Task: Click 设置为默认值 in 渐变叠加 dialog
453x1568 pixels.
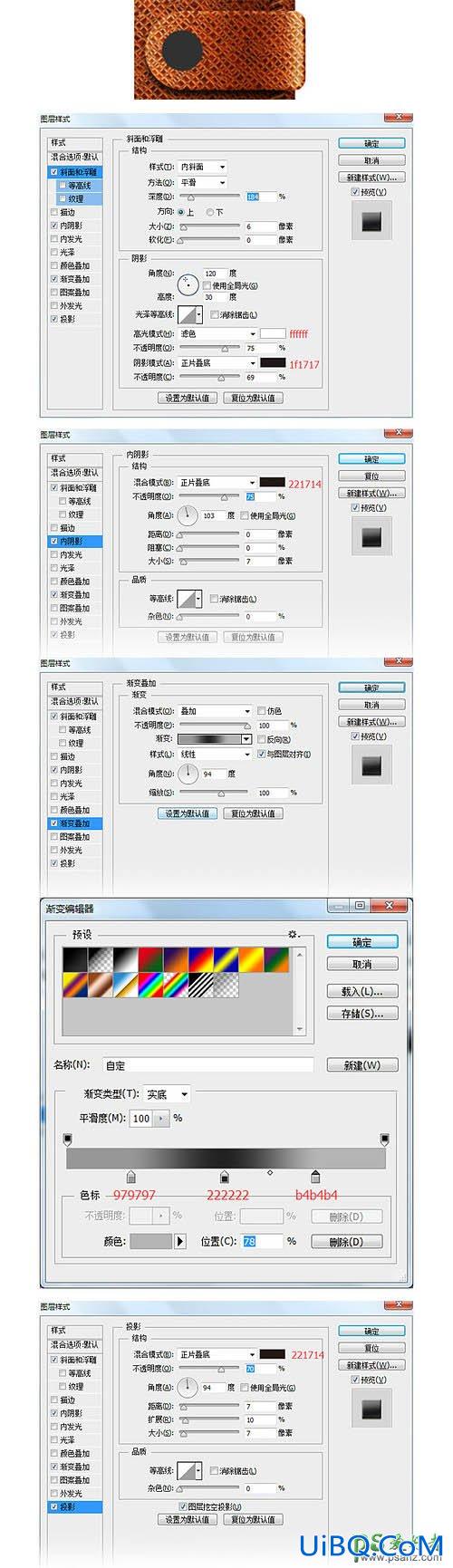Action: coord(188,813)
